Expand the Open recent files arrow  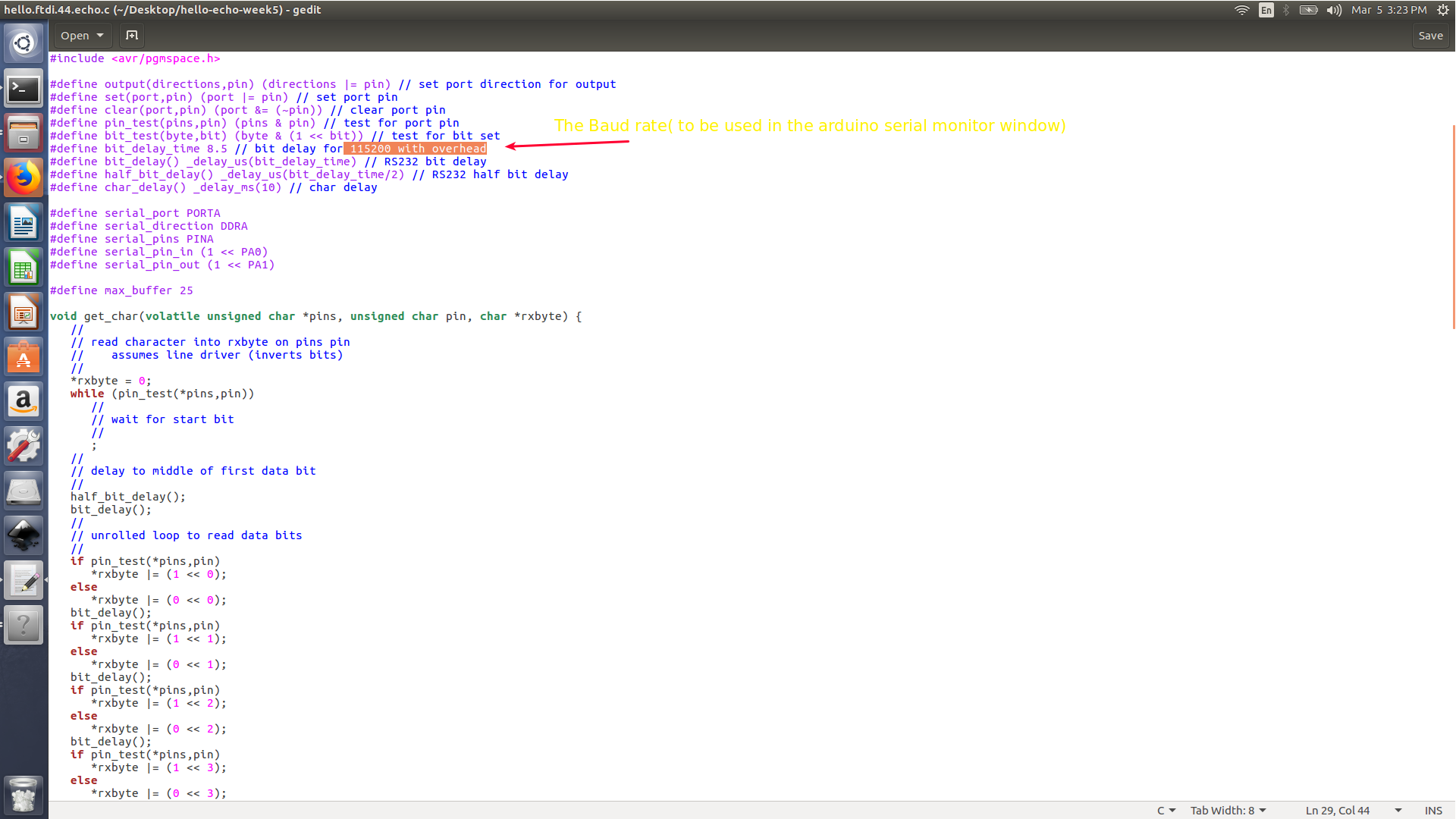(100, 36)
